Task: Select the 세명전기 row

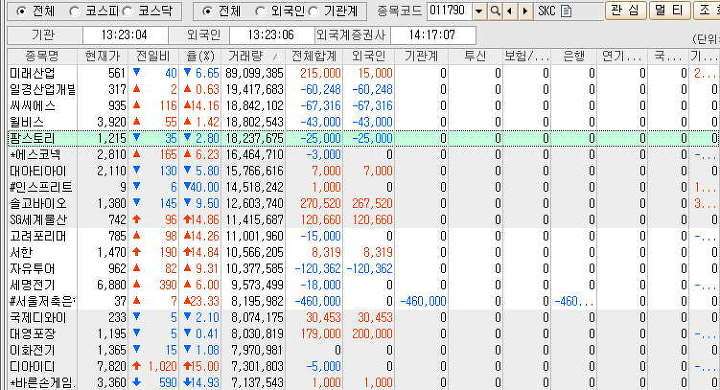Action: (363, 285)
